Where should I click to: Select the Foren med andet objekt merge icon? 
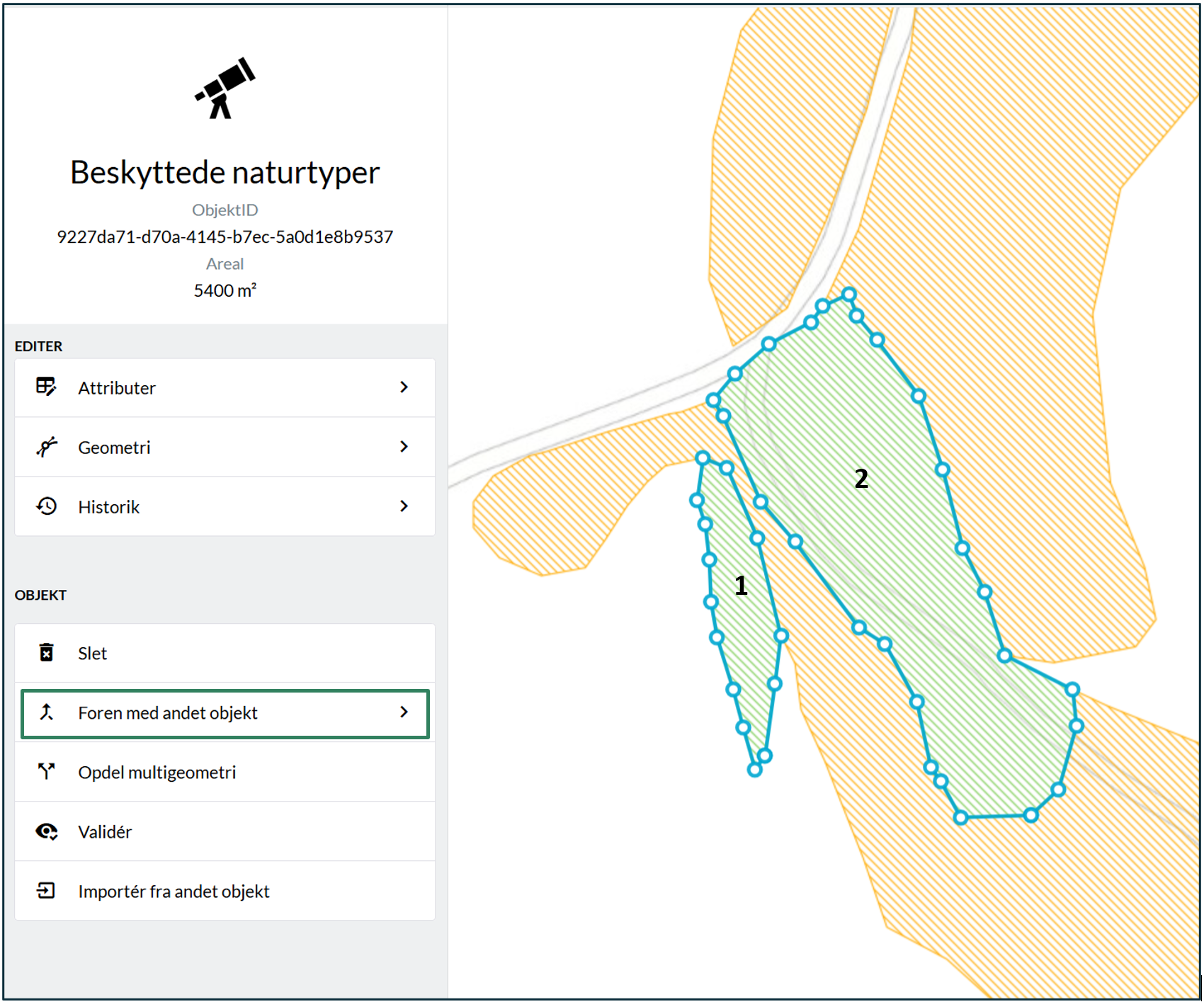[46, 712]
